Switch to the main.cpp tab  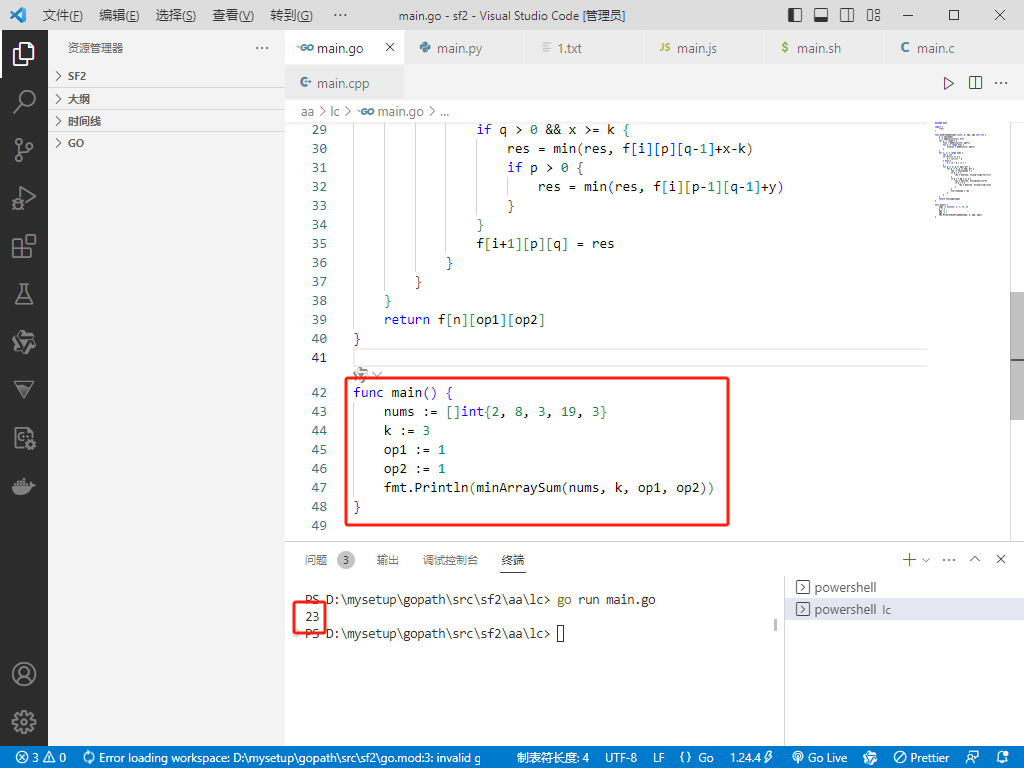(x=345, y=83)
